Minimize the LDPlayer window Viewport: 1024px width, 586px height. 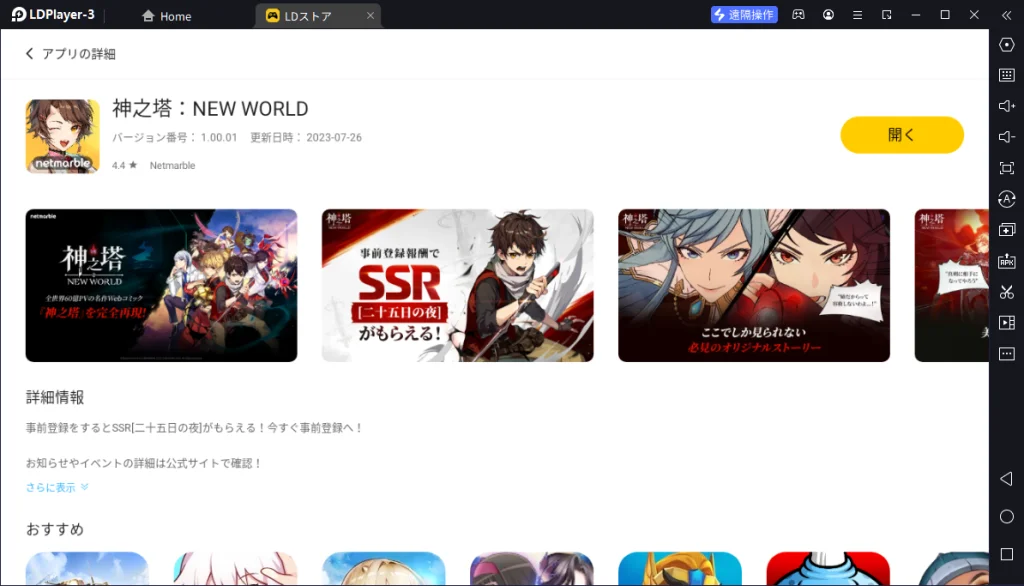(x=916, y=14)
